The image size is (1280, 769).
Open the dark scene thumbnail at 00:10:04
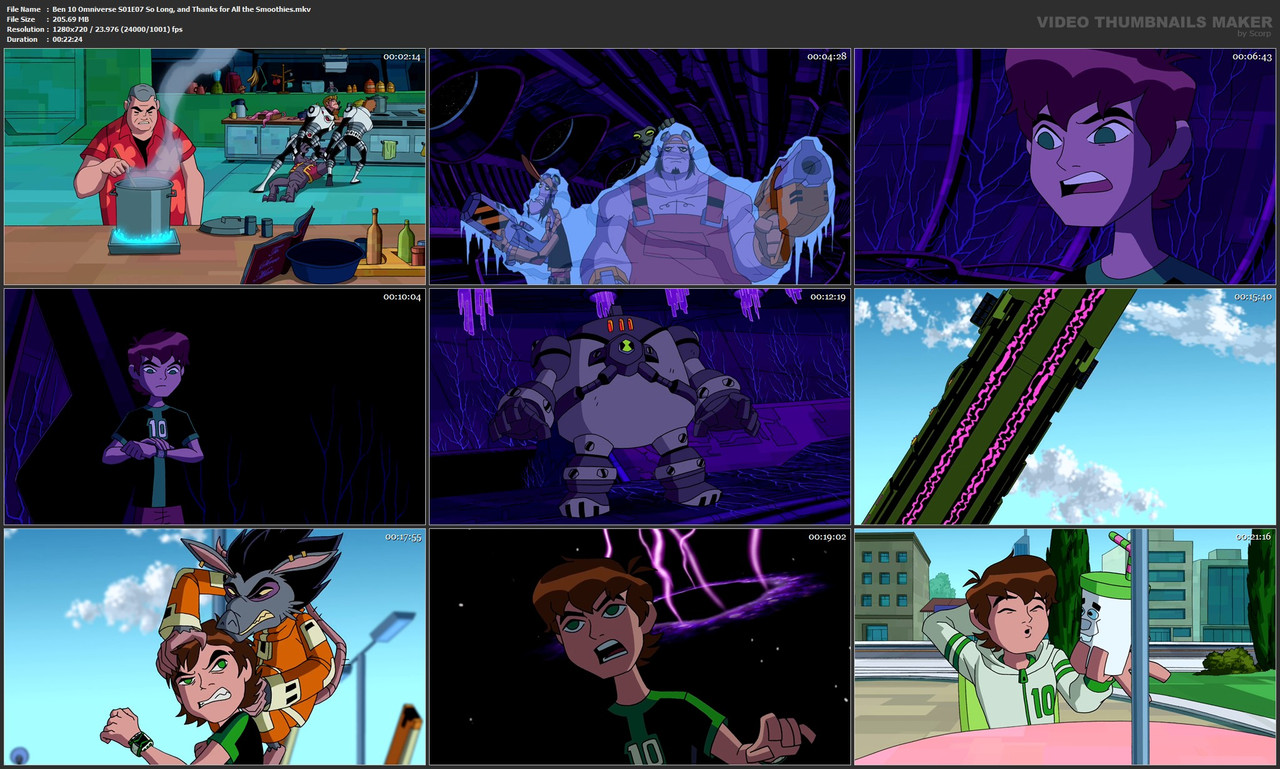[213, 407]
